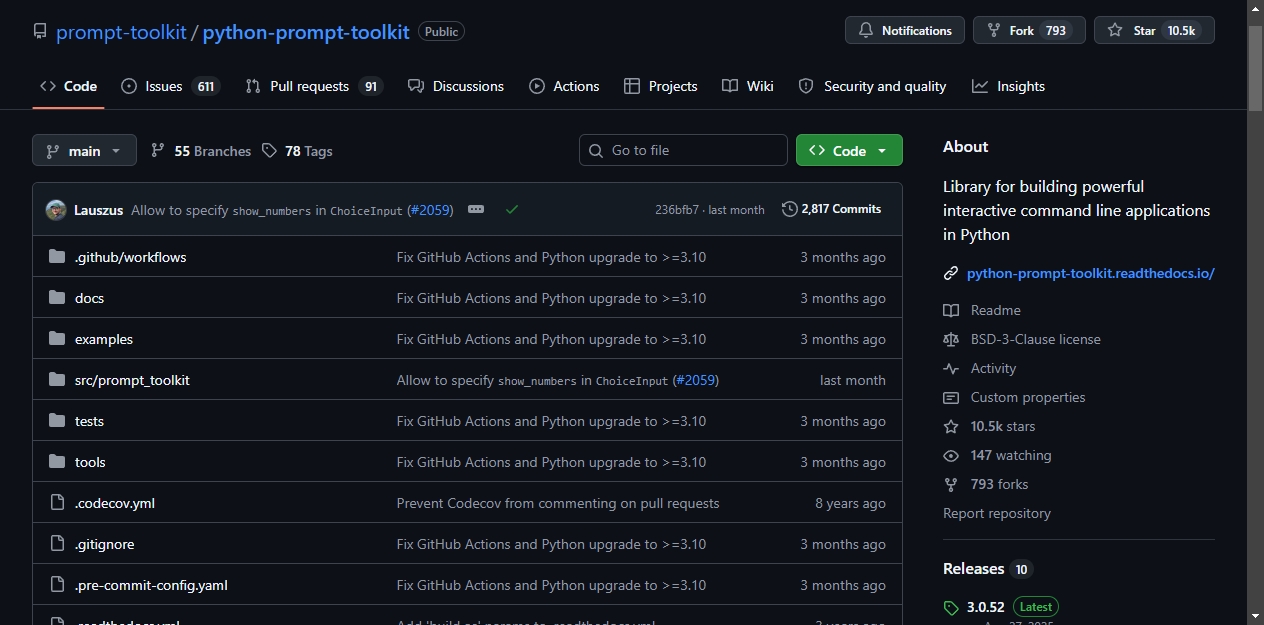Open the docs folder
Image resolution: width=1264 pixels, height=625 pixels.
[89, 298]
